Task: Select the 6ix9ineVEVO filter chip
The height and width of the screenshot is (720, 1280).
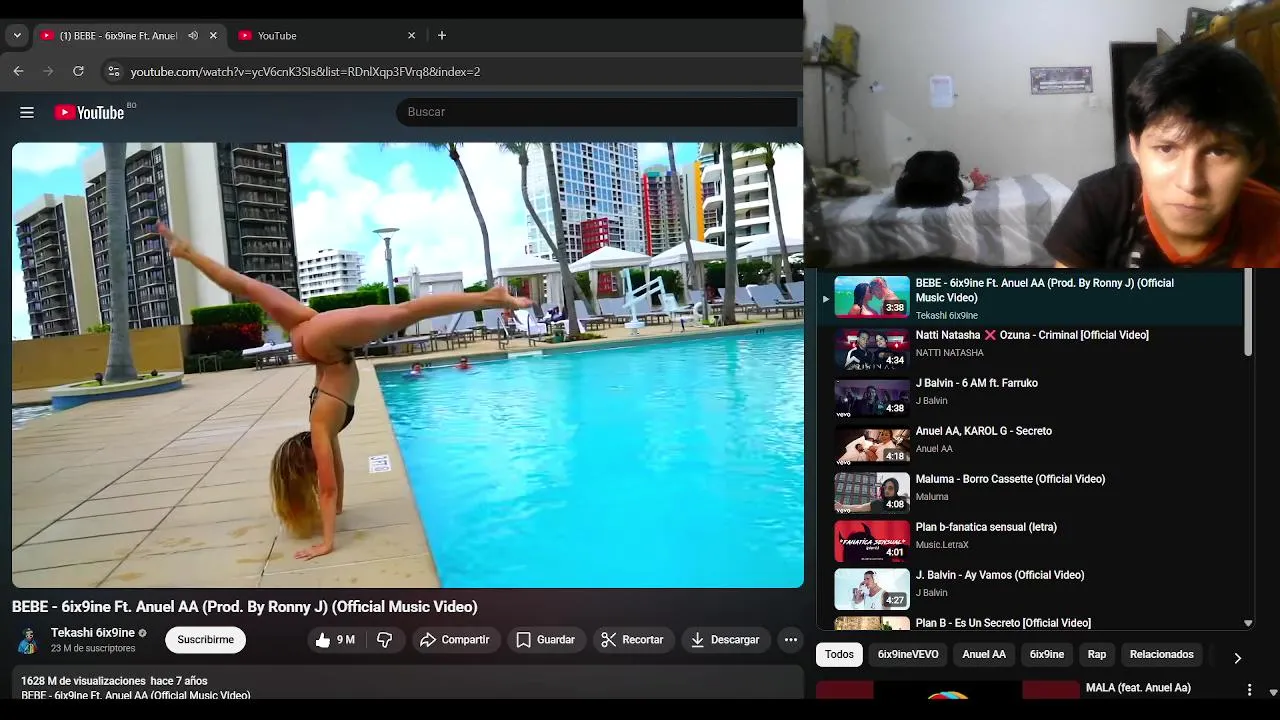Action: click(908, 654)
